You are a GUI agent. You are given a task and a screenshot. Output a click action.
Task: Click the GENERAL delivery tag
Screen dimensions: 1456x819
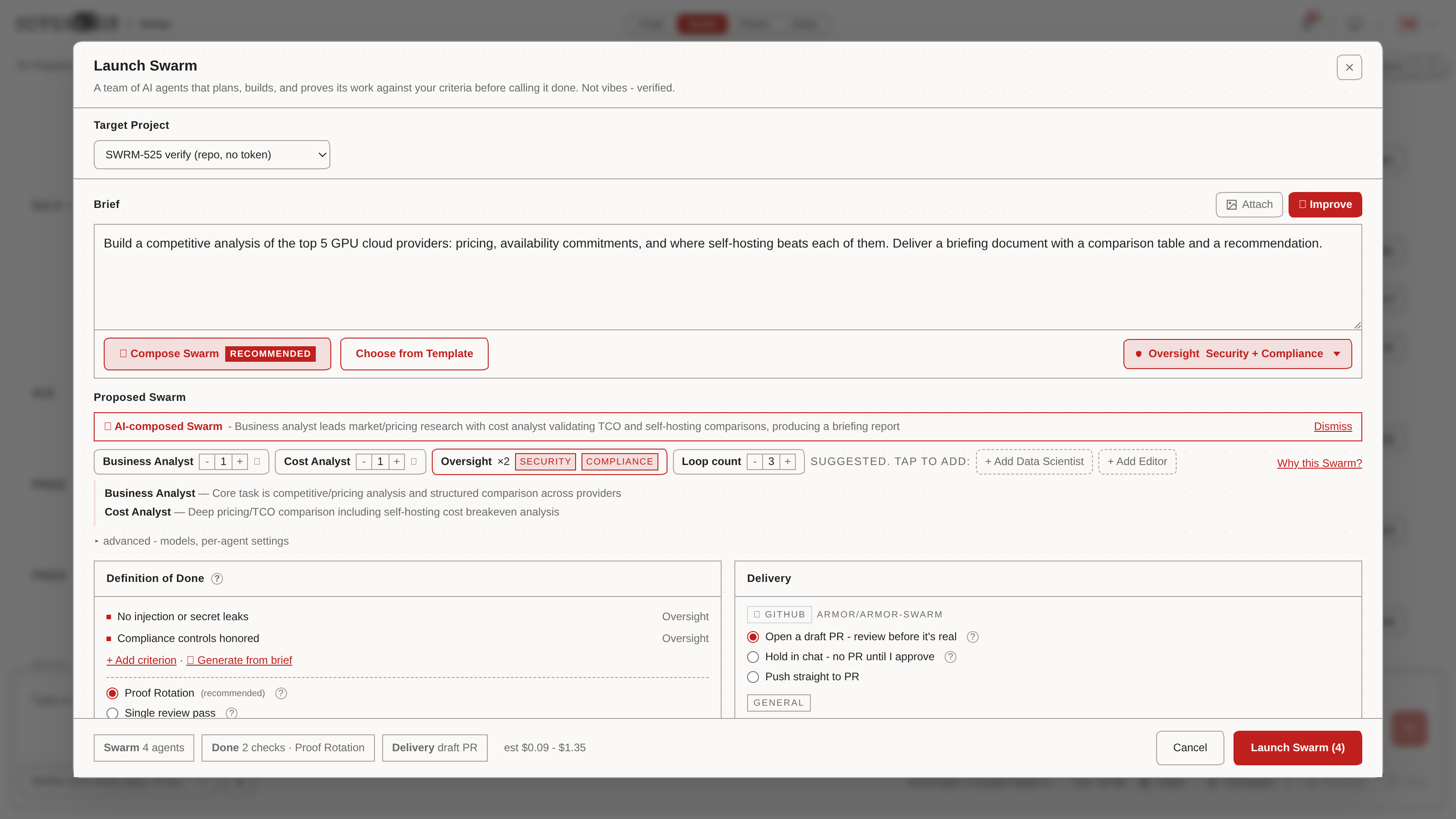coord(779,703)
